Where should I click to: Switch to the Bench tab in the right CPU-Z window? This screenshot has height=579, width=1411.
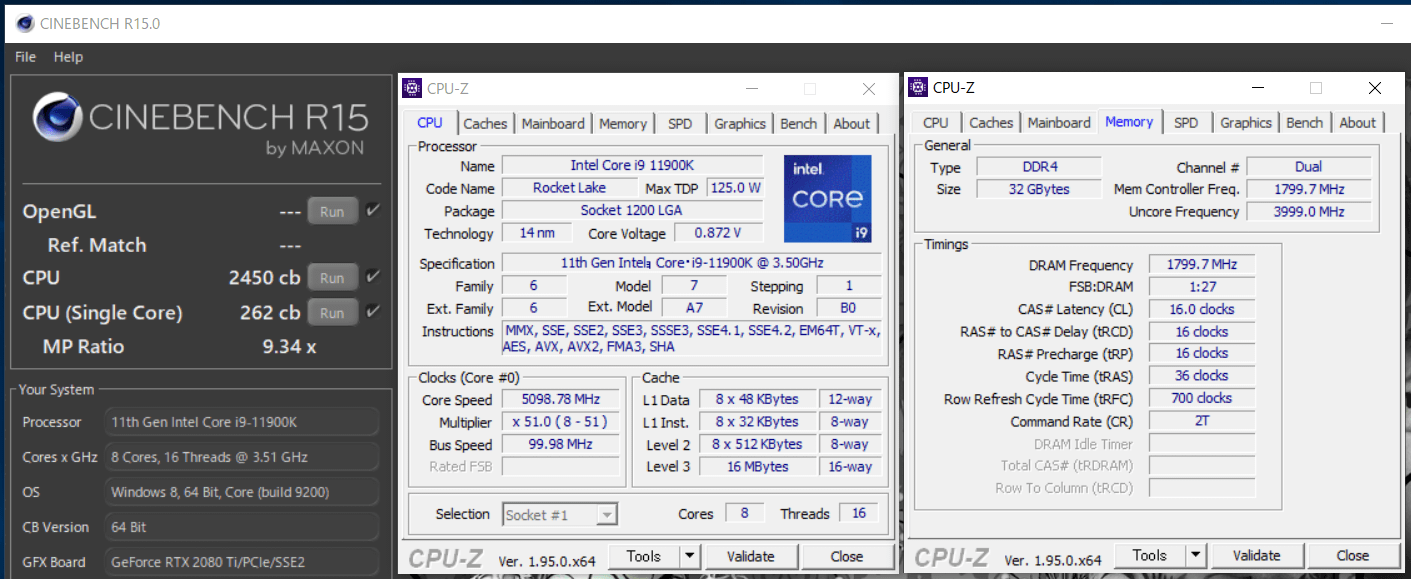pyautogui.click(x=1305, y=123)
